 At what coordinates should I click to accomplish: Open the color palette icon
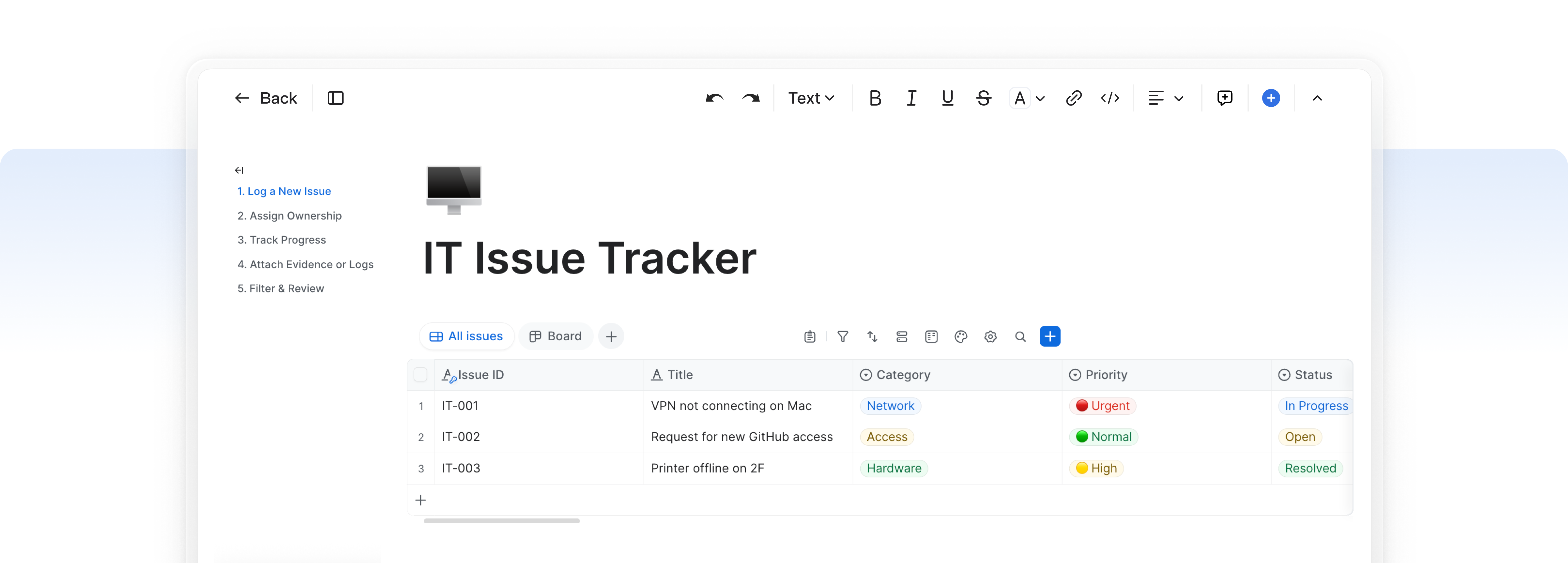click(x=961, y=337)
